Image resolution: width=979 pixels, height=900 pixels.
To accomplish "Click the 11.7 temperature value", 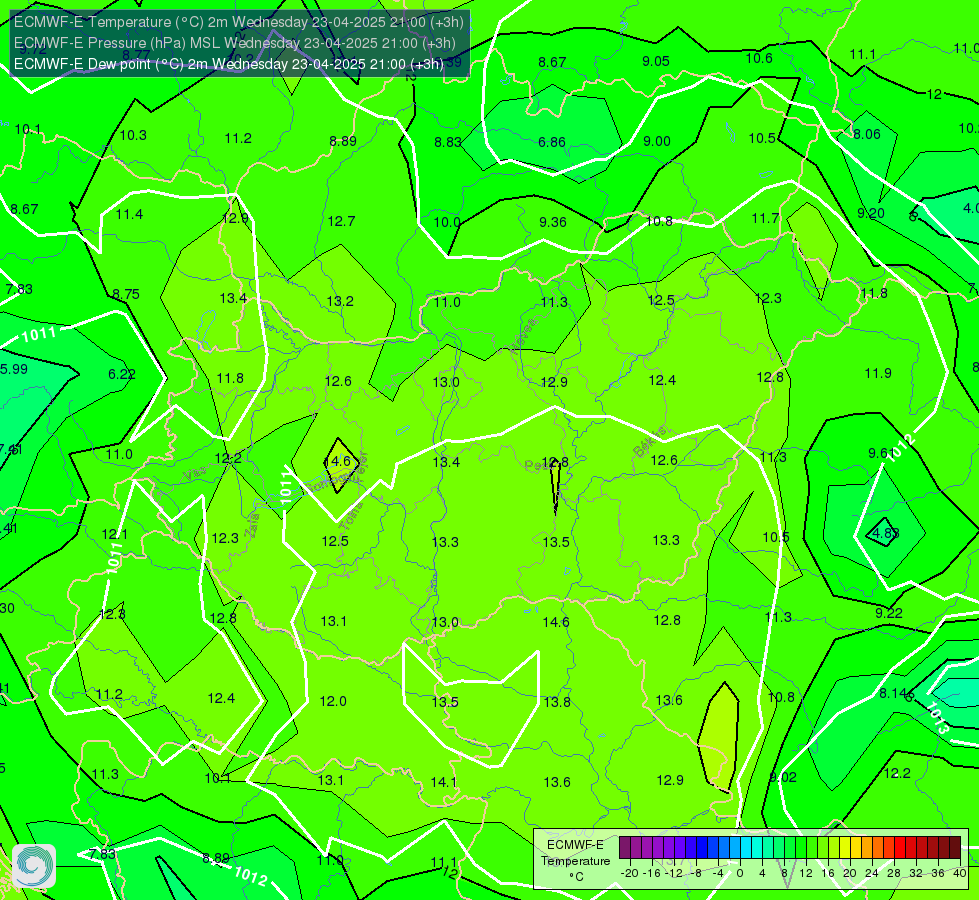I will coord(765,219).
